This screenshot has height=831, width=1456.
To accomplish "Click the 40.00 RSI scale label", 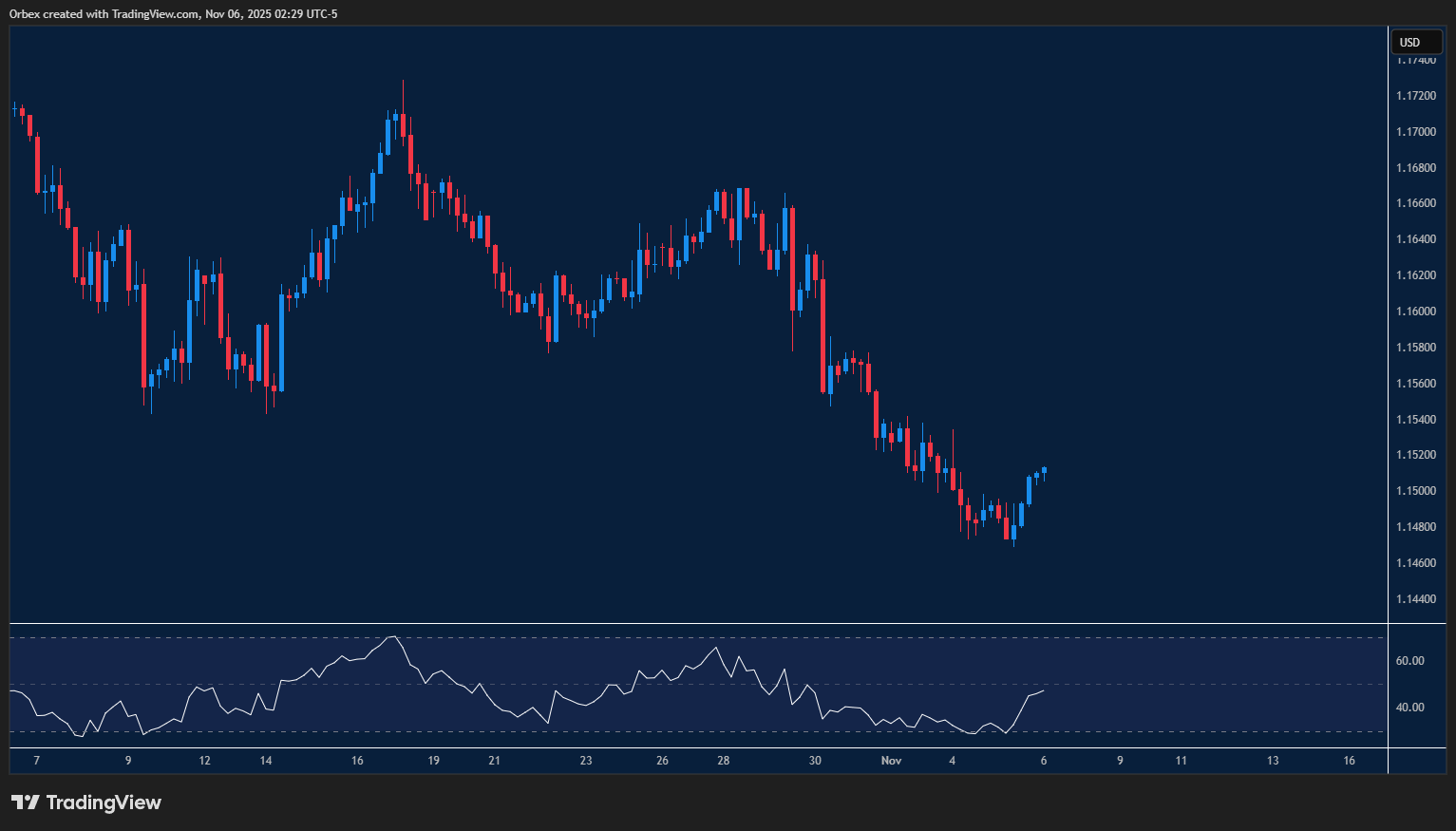I will pyautogui.click(x=1410, y=706).
